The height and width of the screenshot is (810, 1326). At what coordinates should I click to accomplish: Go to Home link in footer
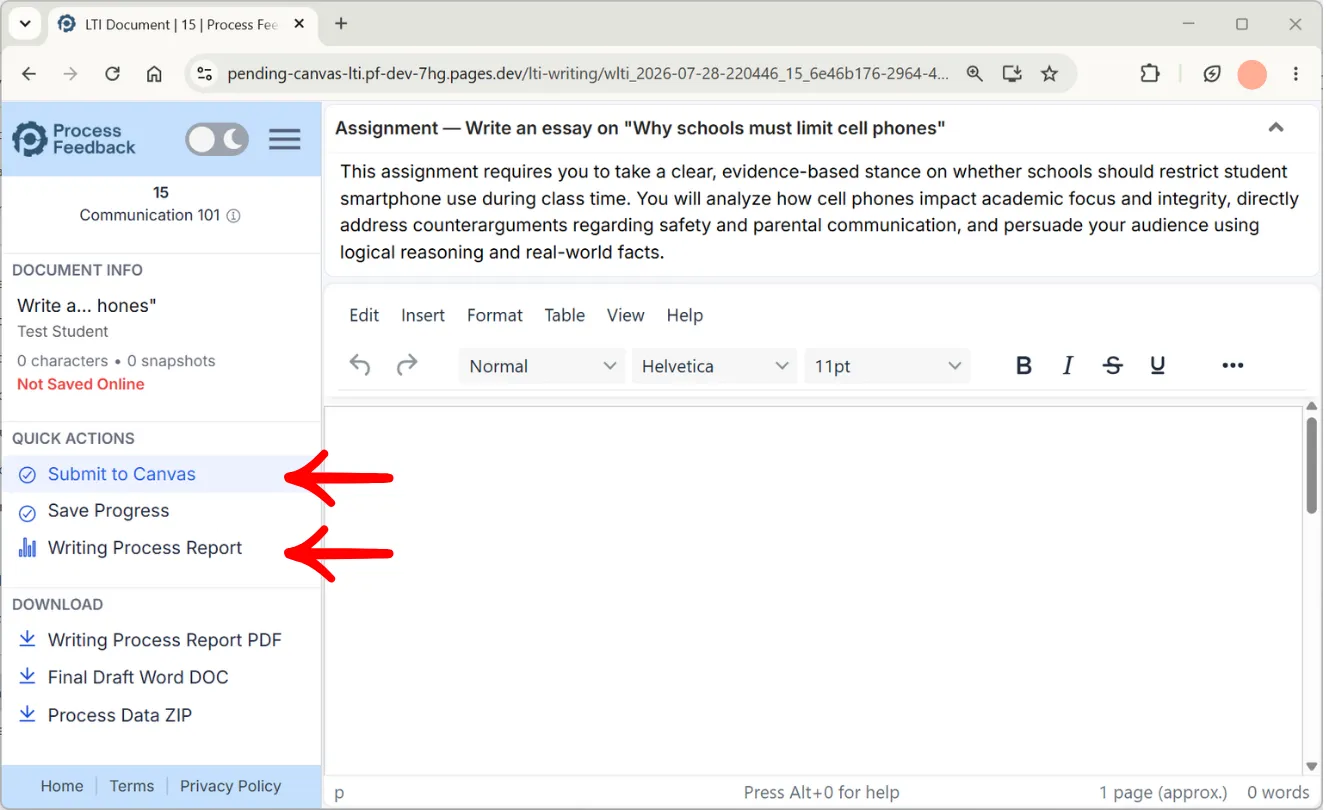[x=62, y=786]
